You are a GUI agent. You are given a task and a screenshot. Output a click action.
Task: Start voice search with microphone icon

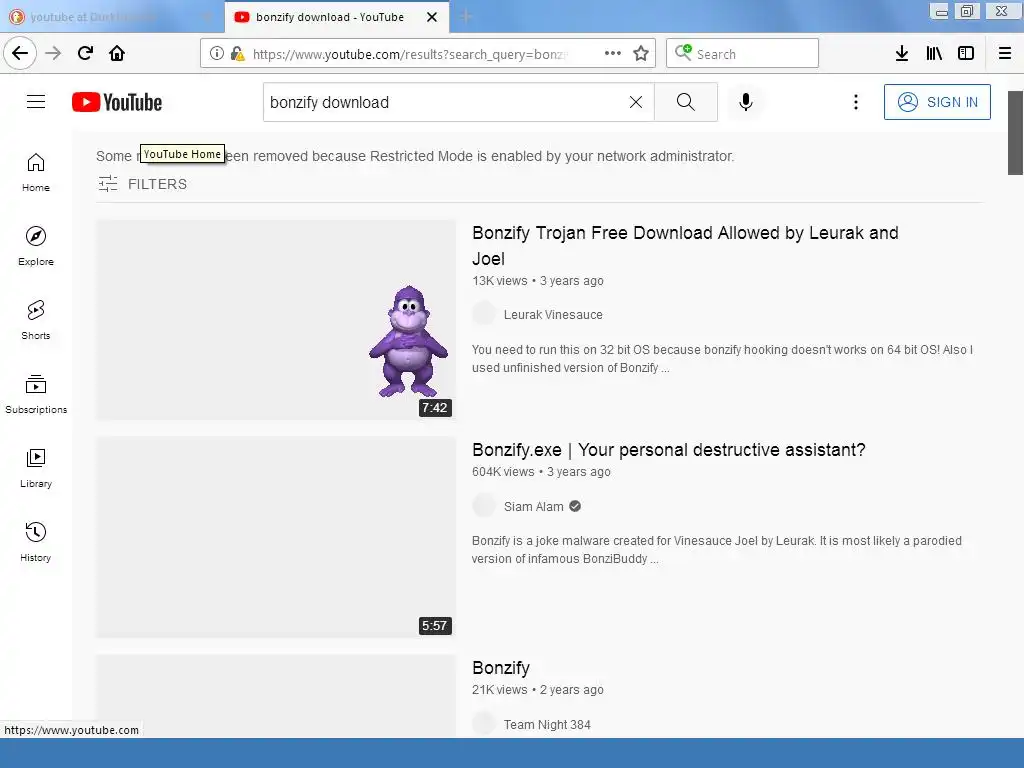point(746,102)
